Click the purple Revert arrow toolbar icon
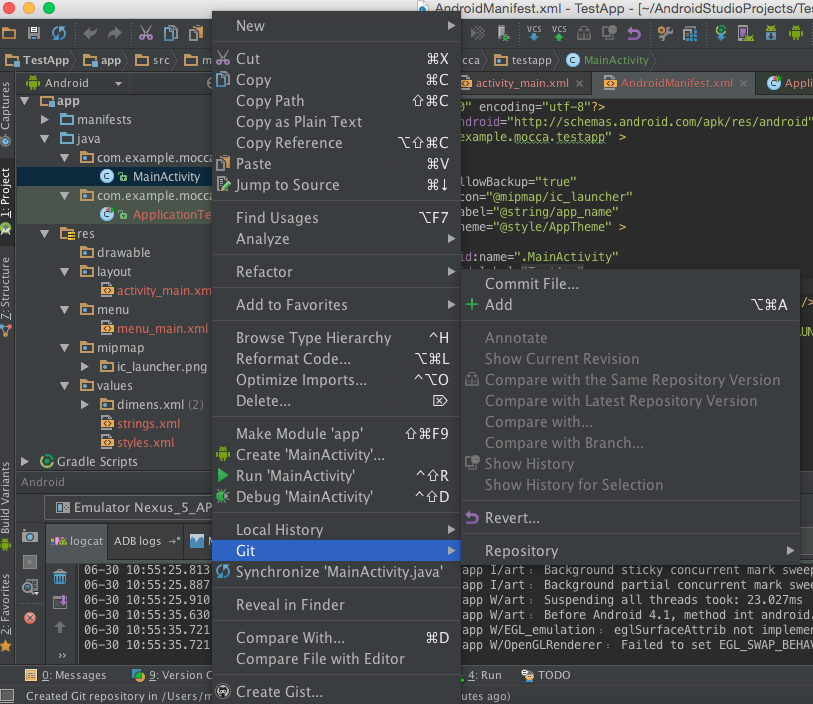The image size is (813, 704). click(x=634, y=34)
